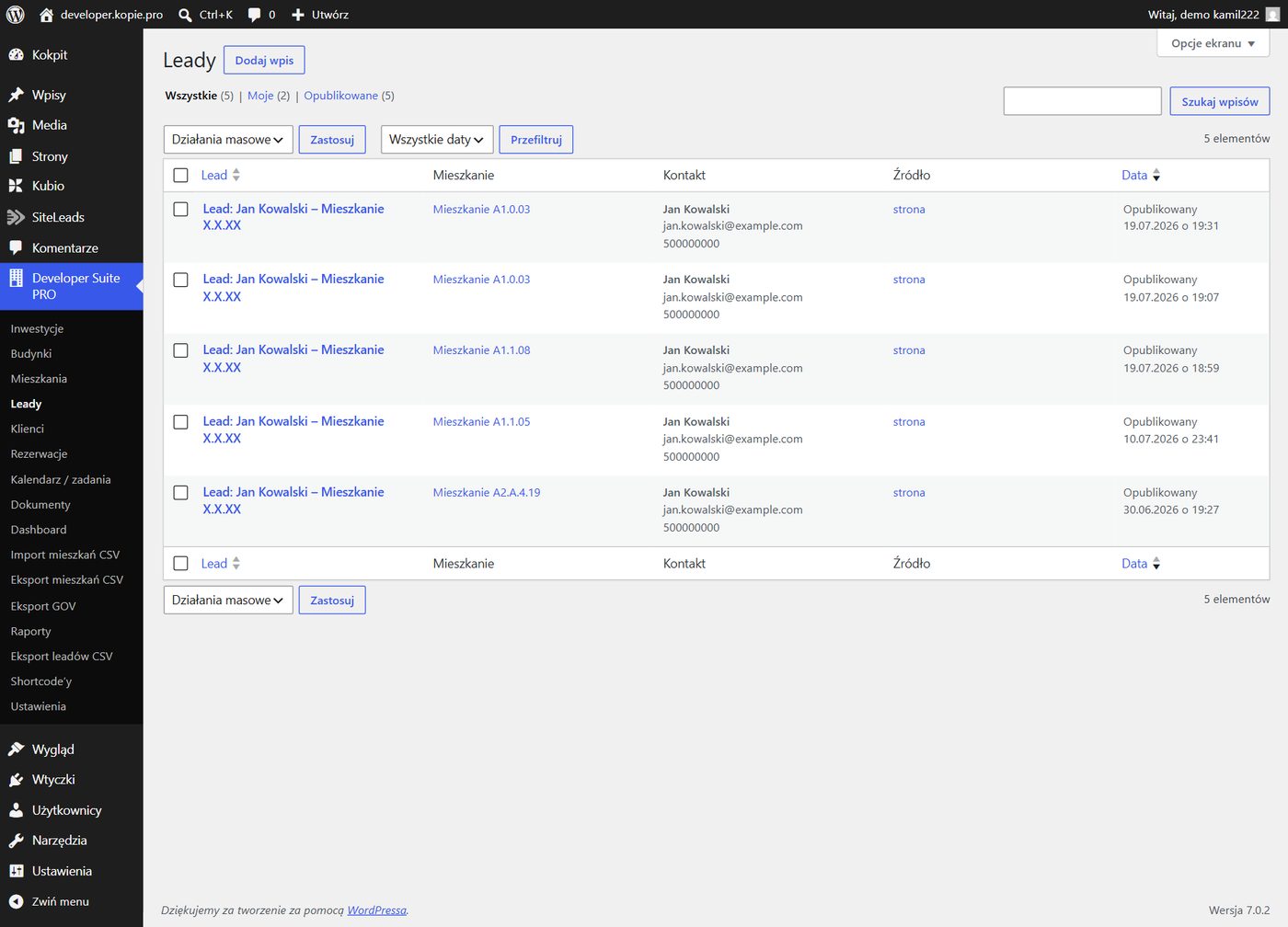The image size is (1288, 927).
Task: Open Inwestycje submenu item
Action: [x=37, y=328]
